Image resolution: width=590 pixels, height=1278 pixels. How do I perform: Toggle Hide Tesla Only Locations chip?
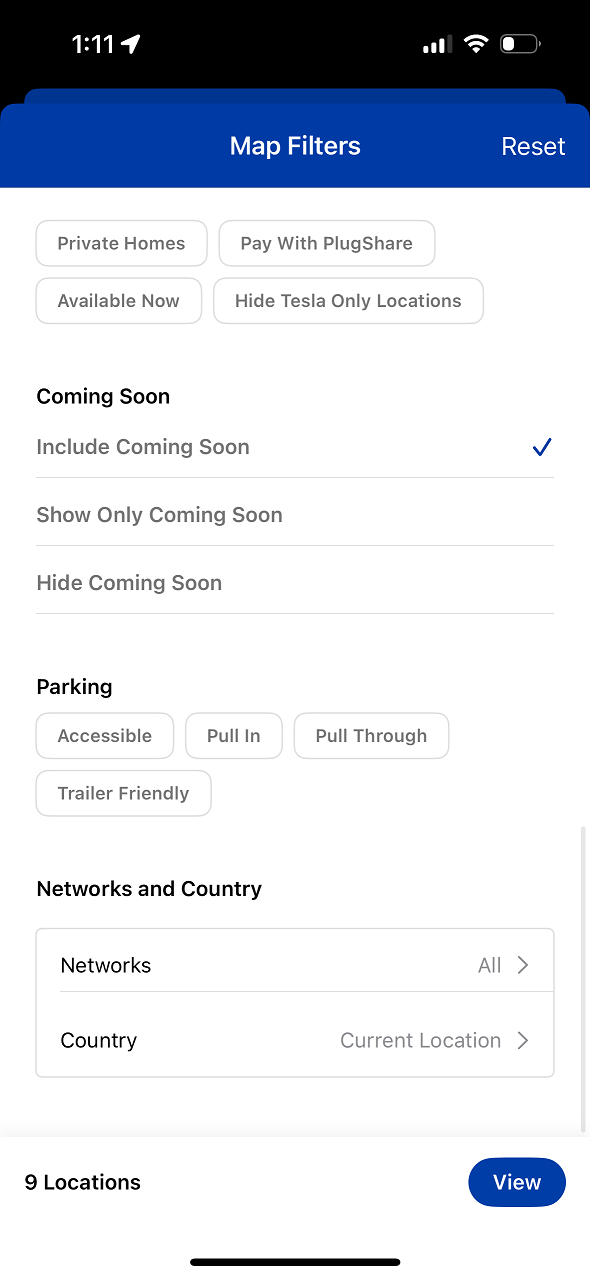[x=348, y=301]
